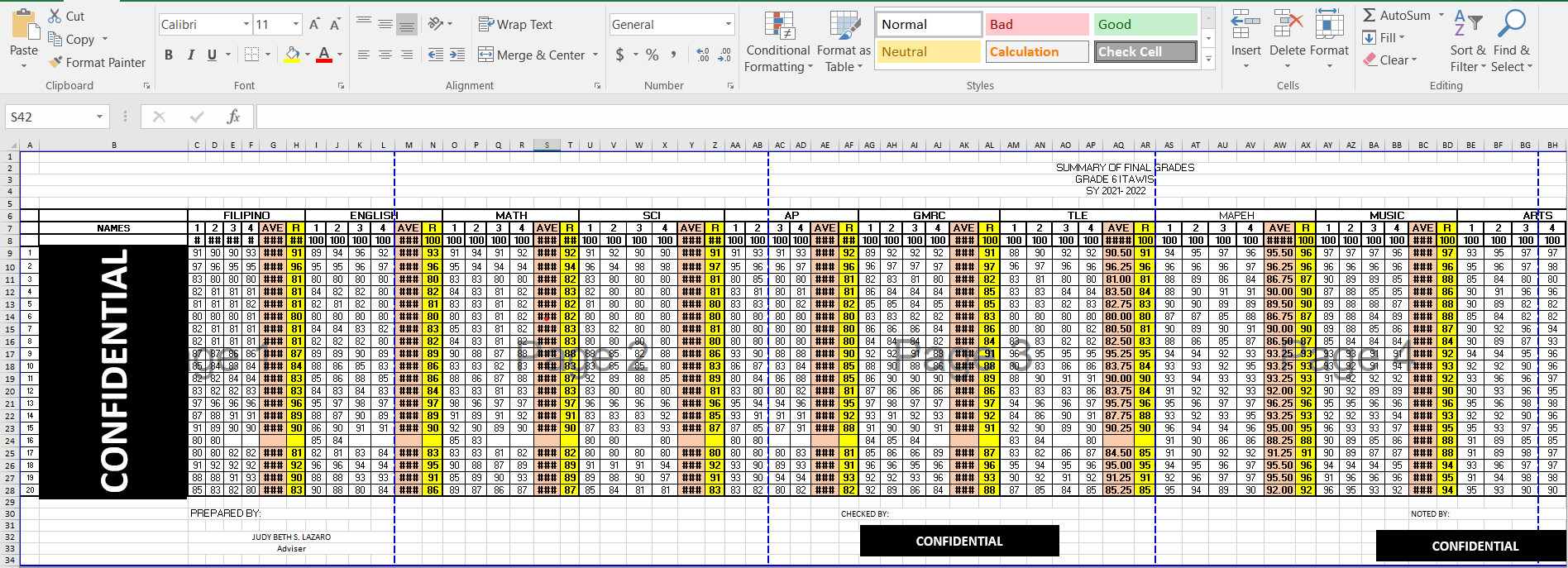Open Sort & Filter menu
The image size is (1568, 568).
point(1468,41)
